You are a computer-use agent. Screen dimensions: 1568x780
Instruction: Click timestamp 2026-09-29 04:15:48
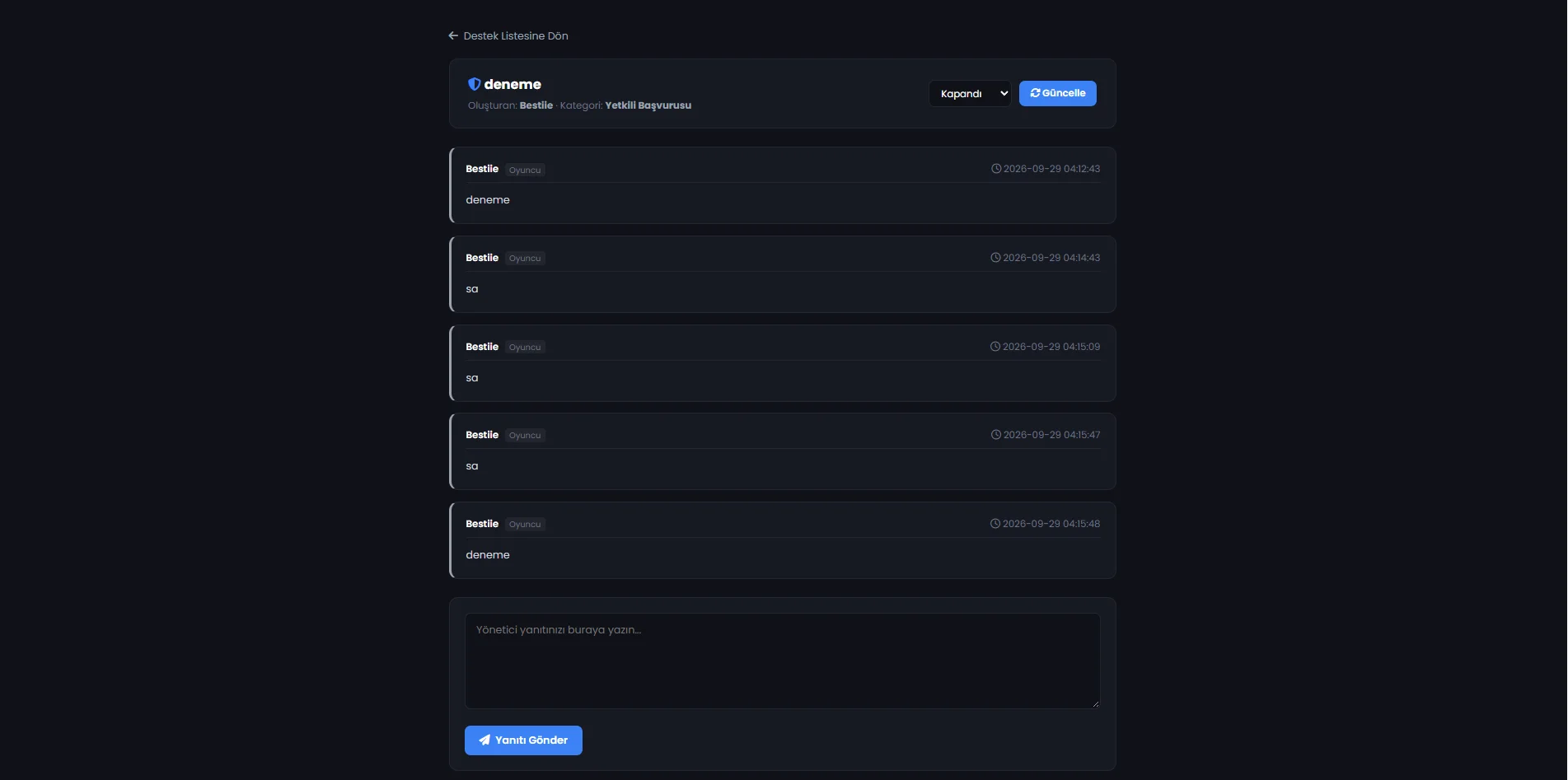1051,524
